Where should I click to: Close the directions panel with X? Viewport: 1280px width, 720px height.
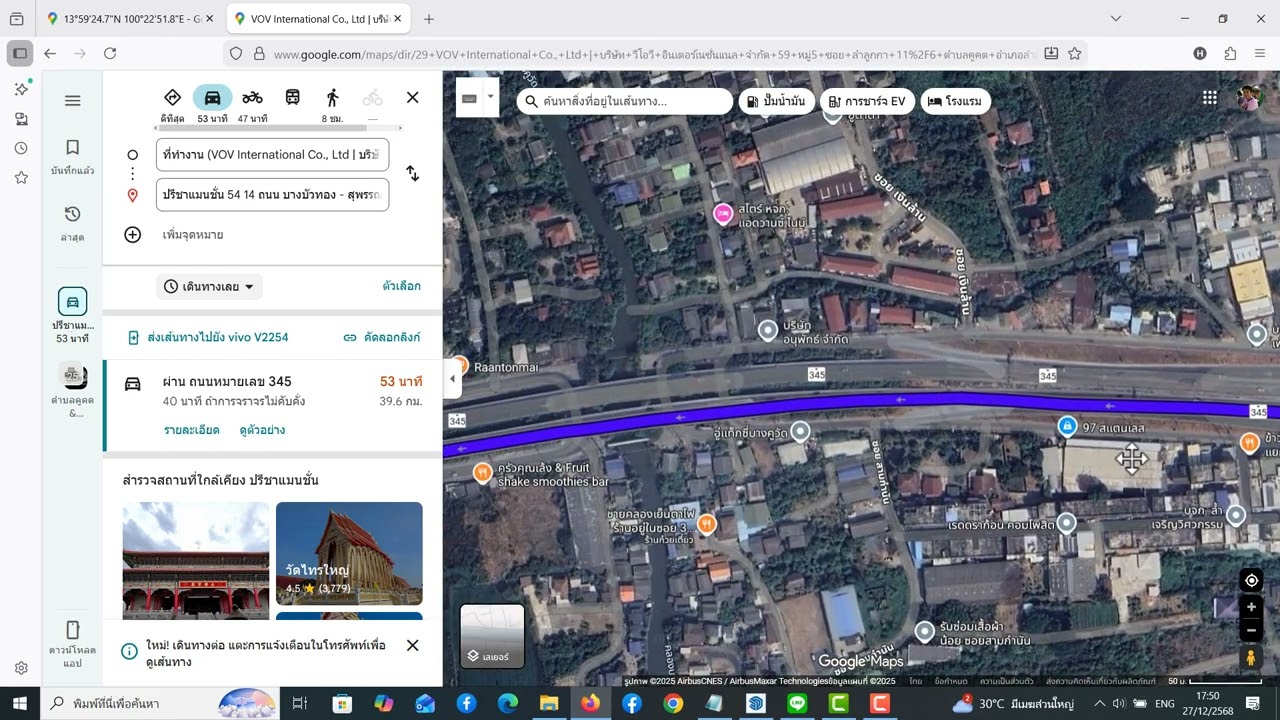point(412,98)
